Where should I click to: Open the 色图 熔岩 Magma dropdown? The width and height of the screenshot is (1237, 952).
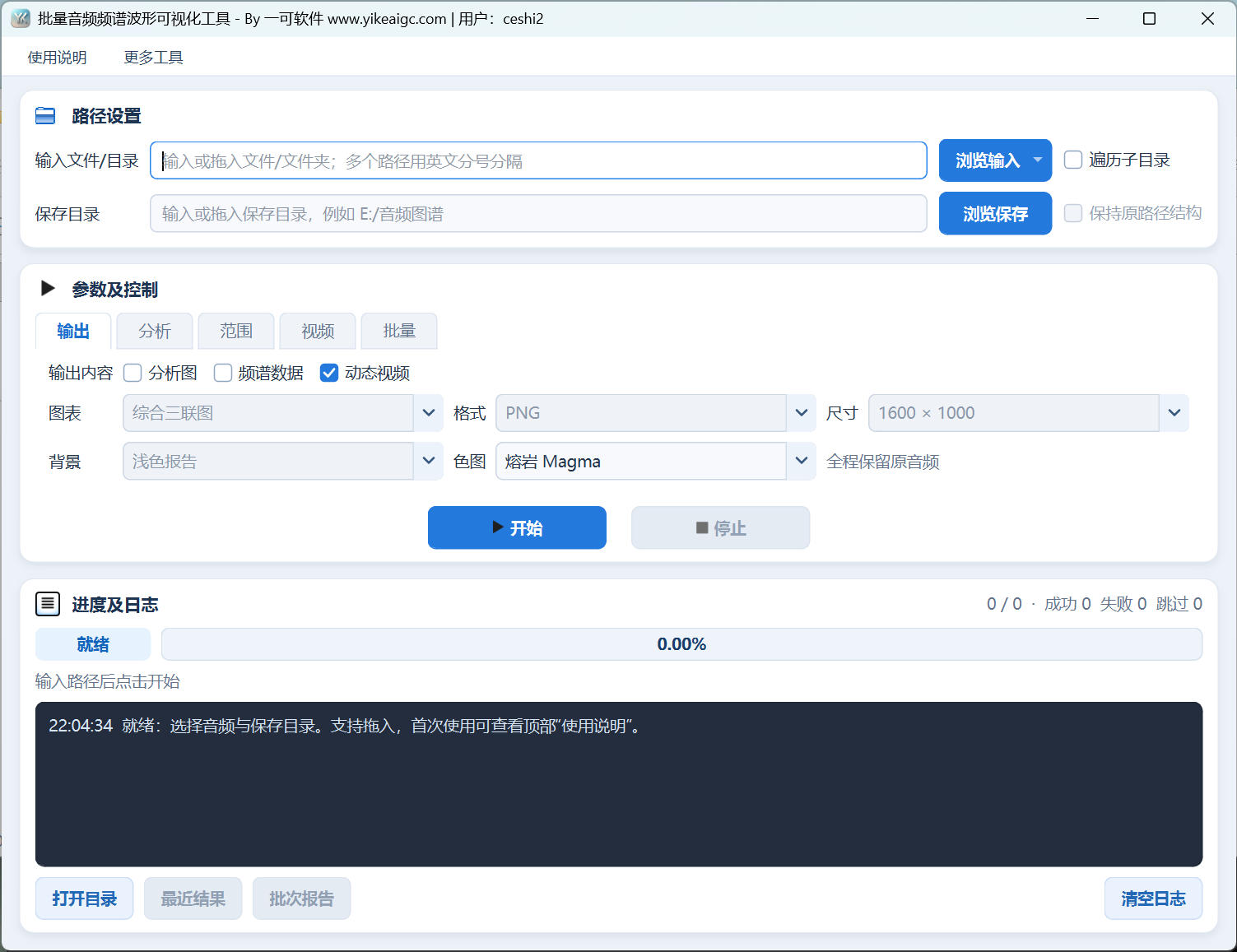(655, 461)
